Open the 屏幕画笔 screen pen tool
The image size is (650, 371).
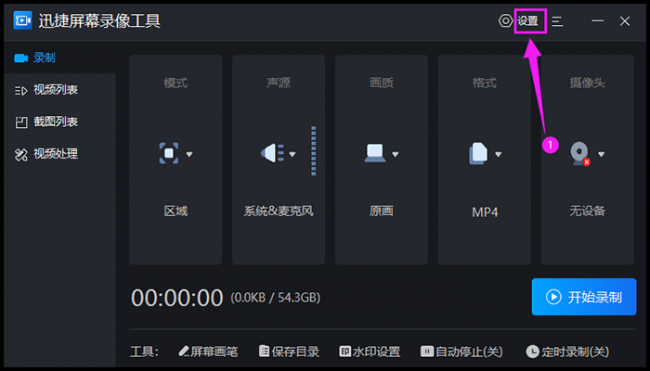pos(209,352)
